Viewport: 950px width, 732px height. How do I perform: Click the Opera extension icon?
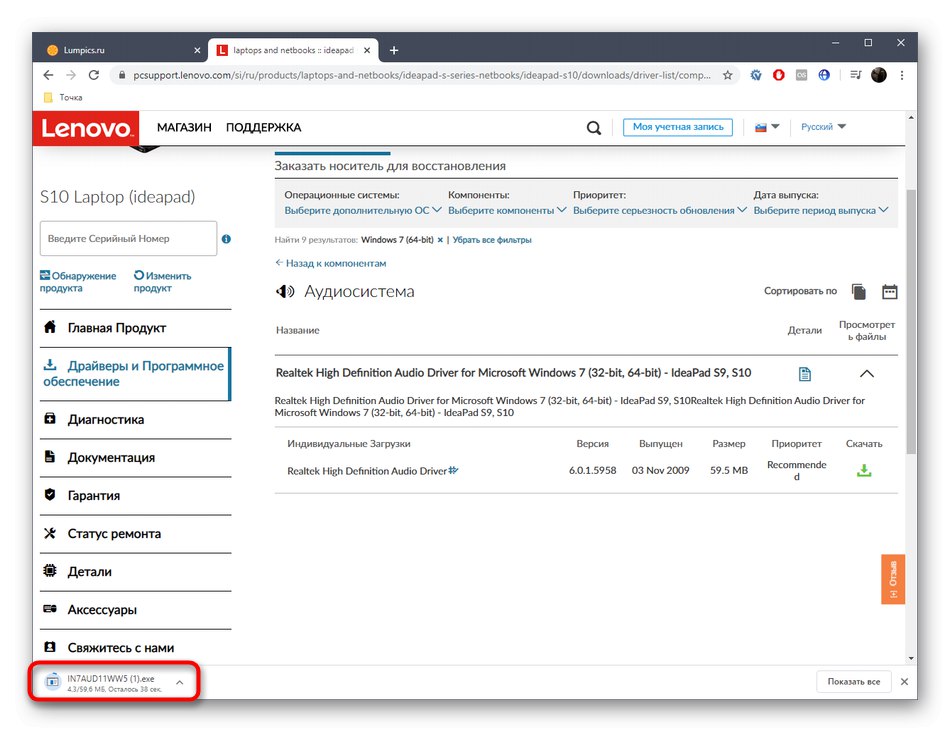point(779,75)
